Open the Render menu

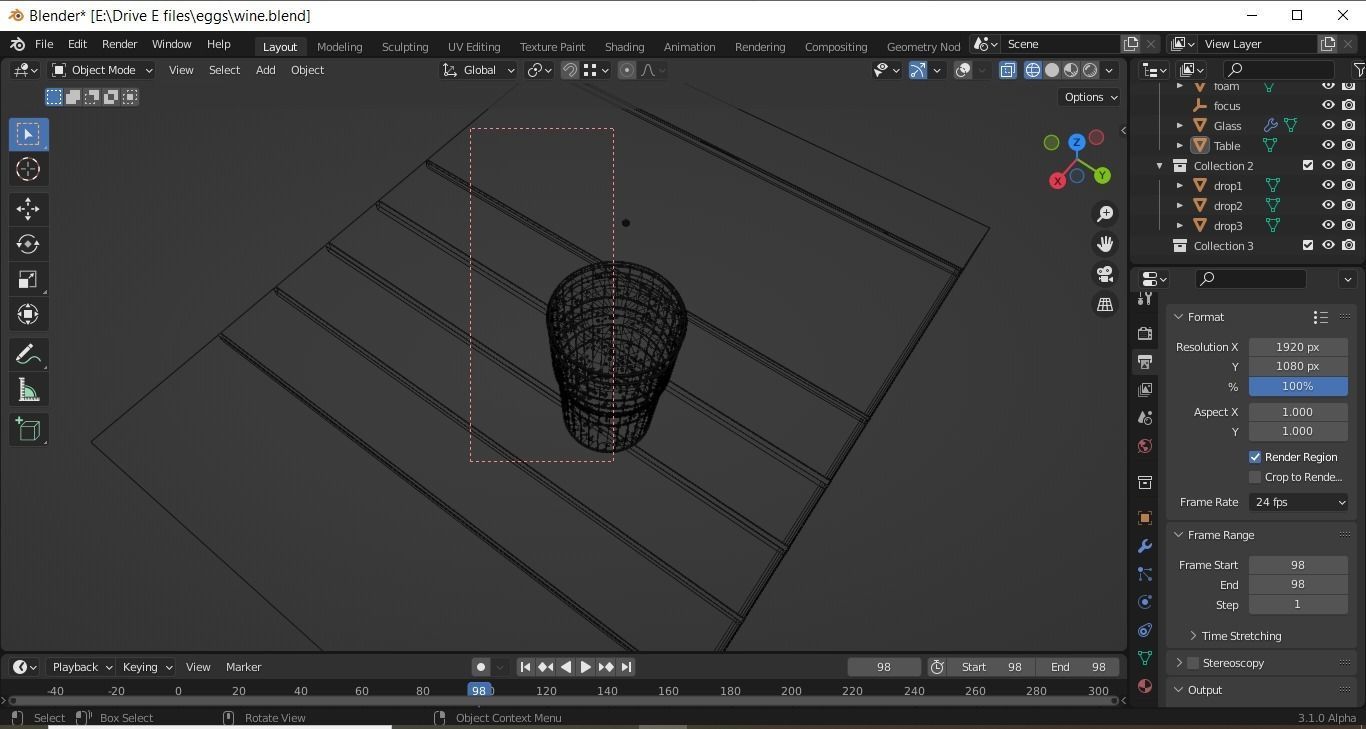click(x=119, y=44)
